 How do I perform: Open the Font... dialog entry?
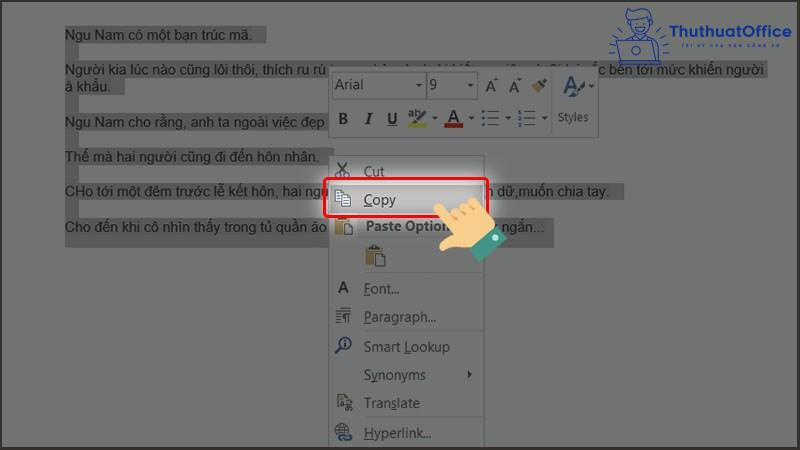tap(407, 289)
